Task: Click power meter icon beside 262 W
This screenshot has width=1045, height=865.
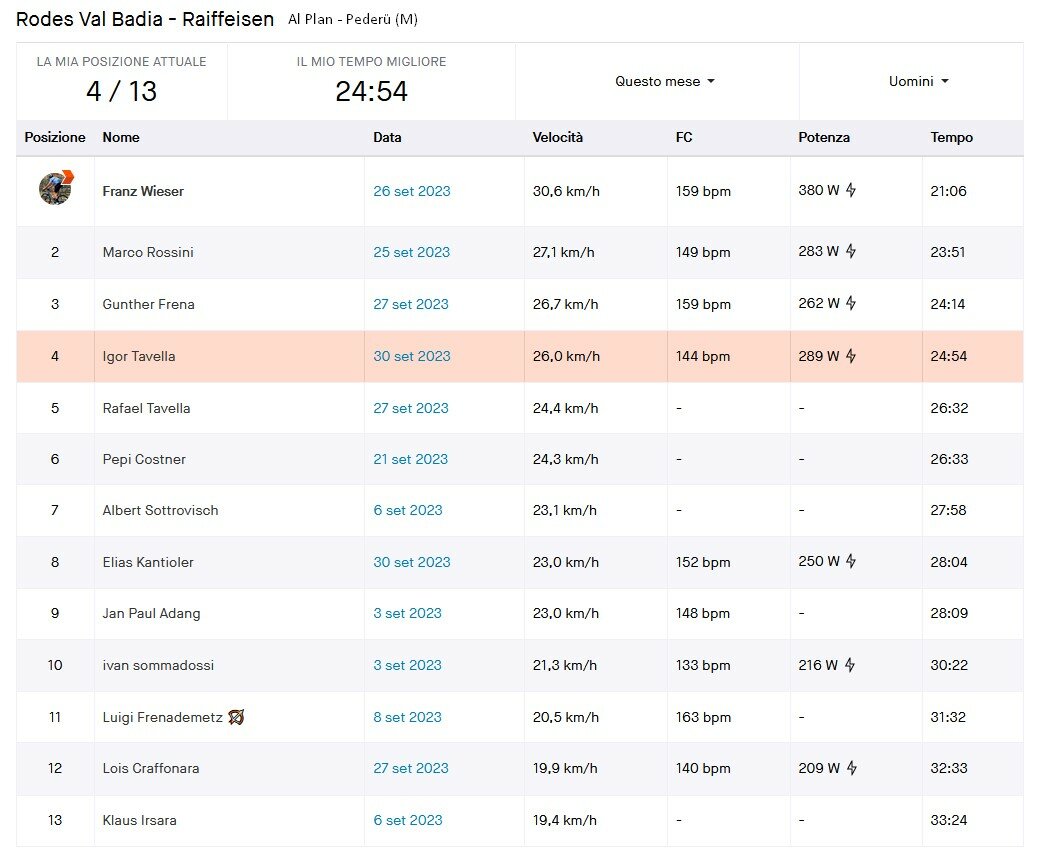Action: click(x=851, y=303)
